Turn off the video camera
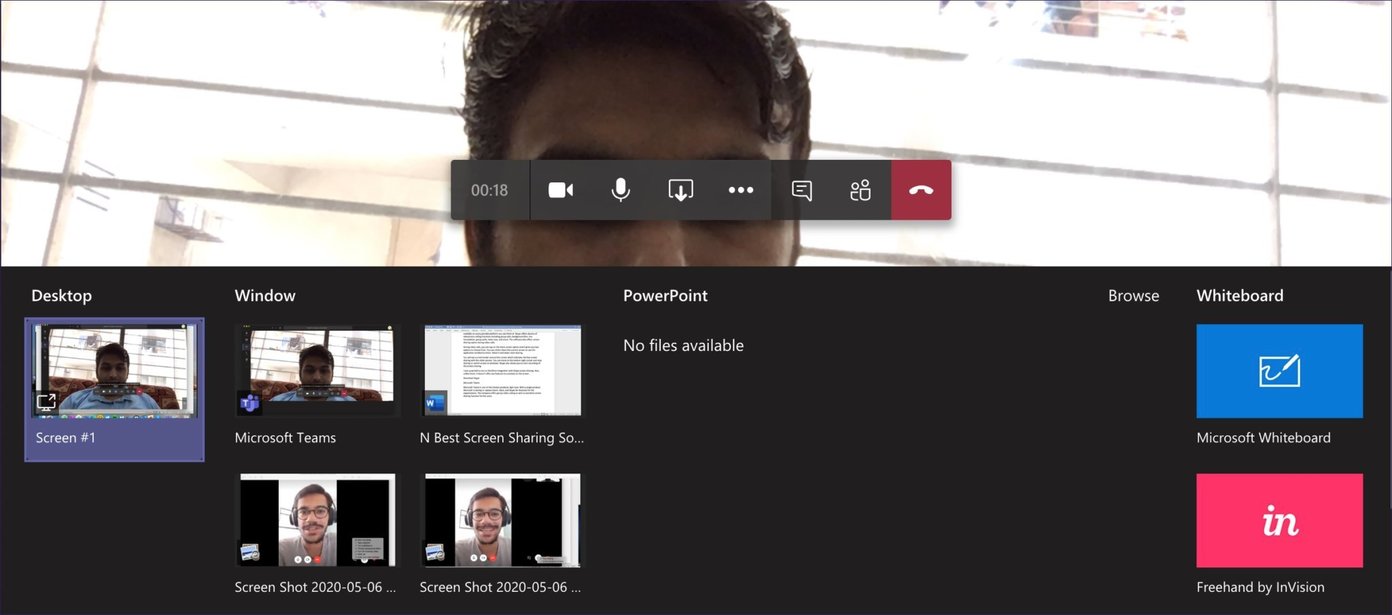Viewport: 1392px width, 615px height. [x=560, y=189]
